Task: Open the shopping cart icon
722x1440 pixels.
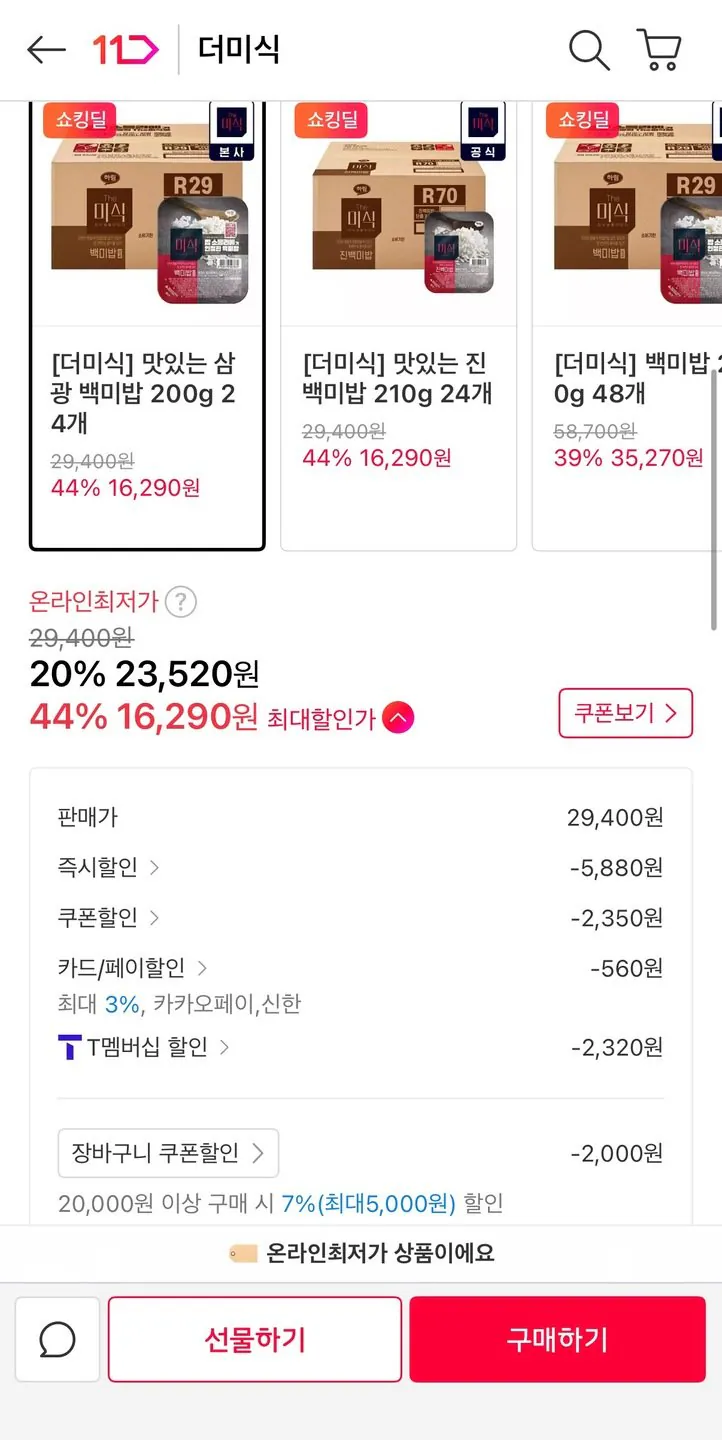Action: click(659, 50)
